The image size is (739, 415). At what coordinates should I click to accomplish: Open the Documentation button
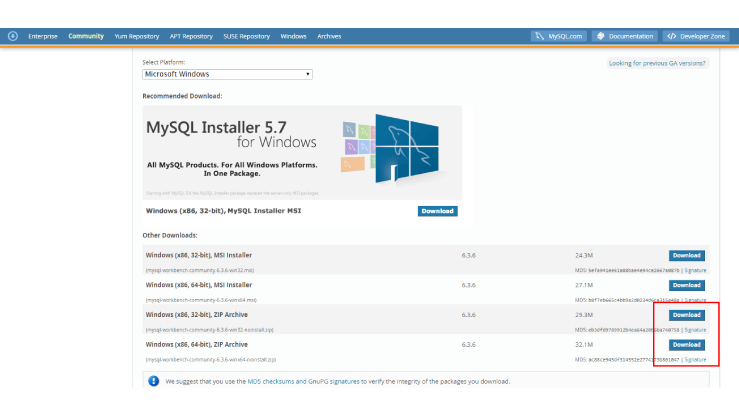pyautogui.click(x=625, y=36)
